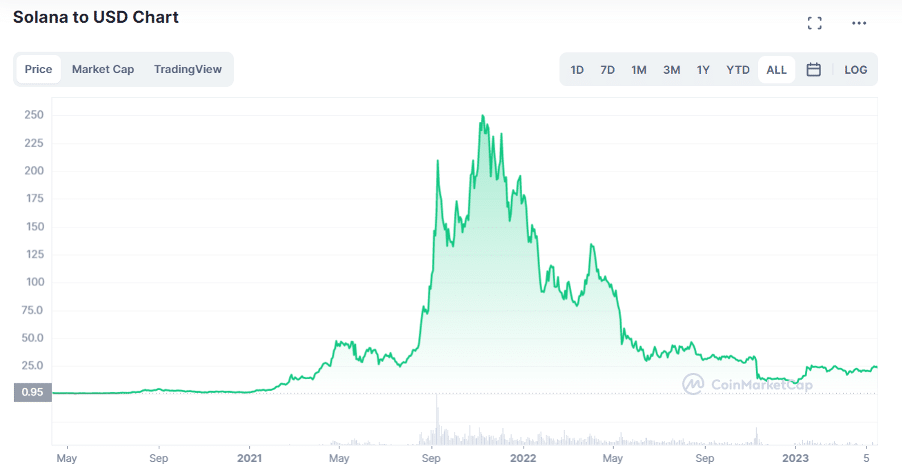
Task: Toggle the LOG scale button
Action: coord(855,70)
